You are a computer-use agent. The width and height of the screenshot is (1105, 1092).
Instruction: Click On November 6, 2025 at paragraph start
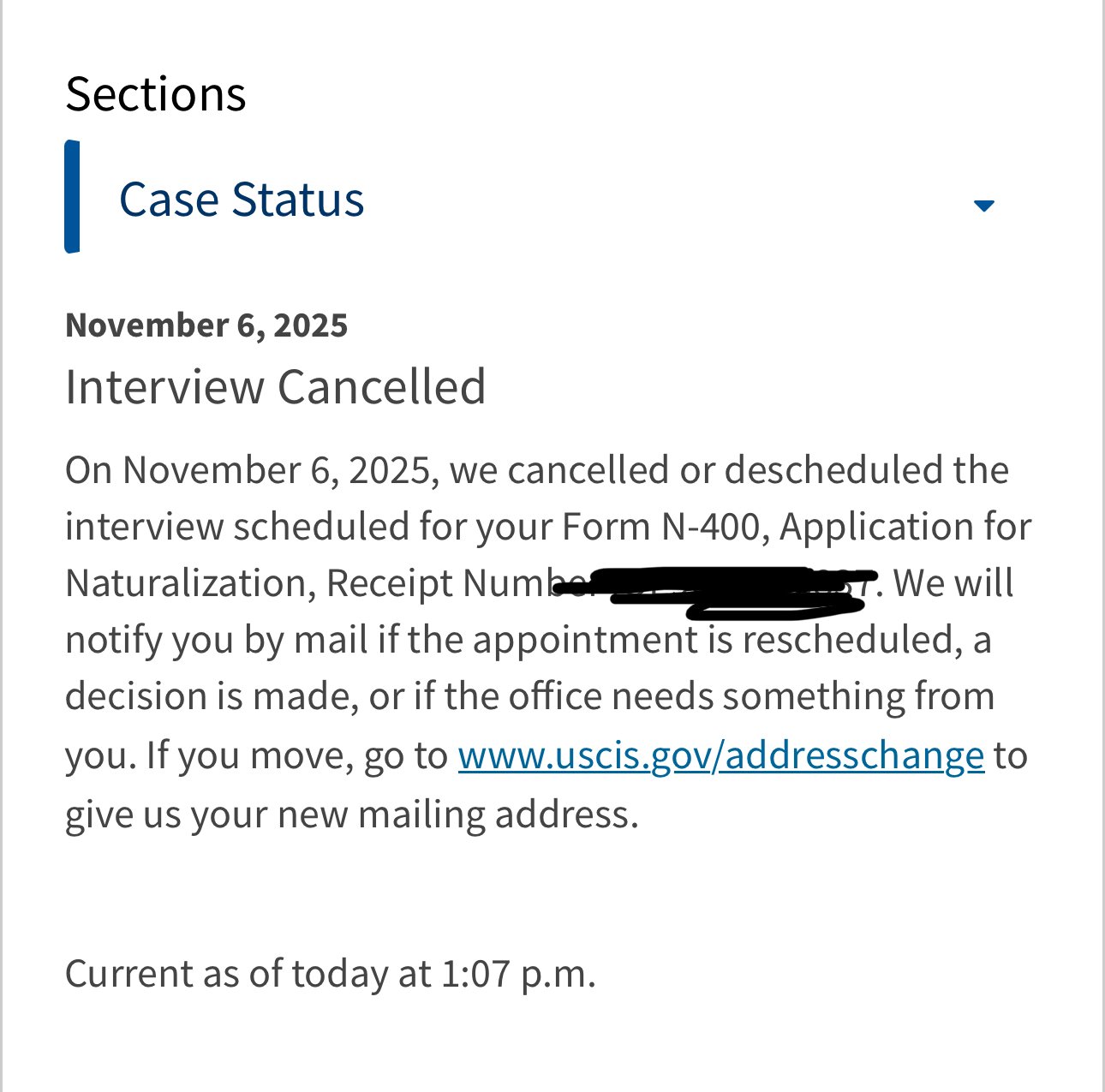point(248,470)
